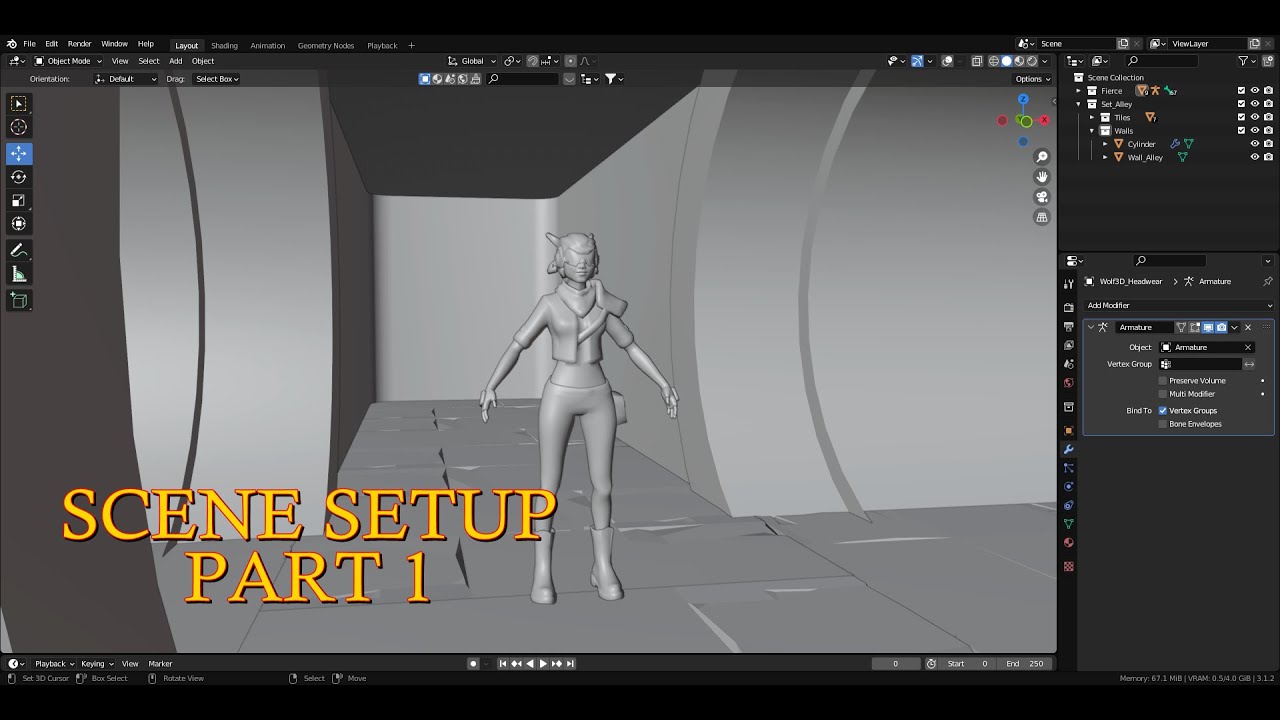Enable the Bone Envelopes checkbox
The height and width of the screenshot is (720, 1280).
(1163, 424)
